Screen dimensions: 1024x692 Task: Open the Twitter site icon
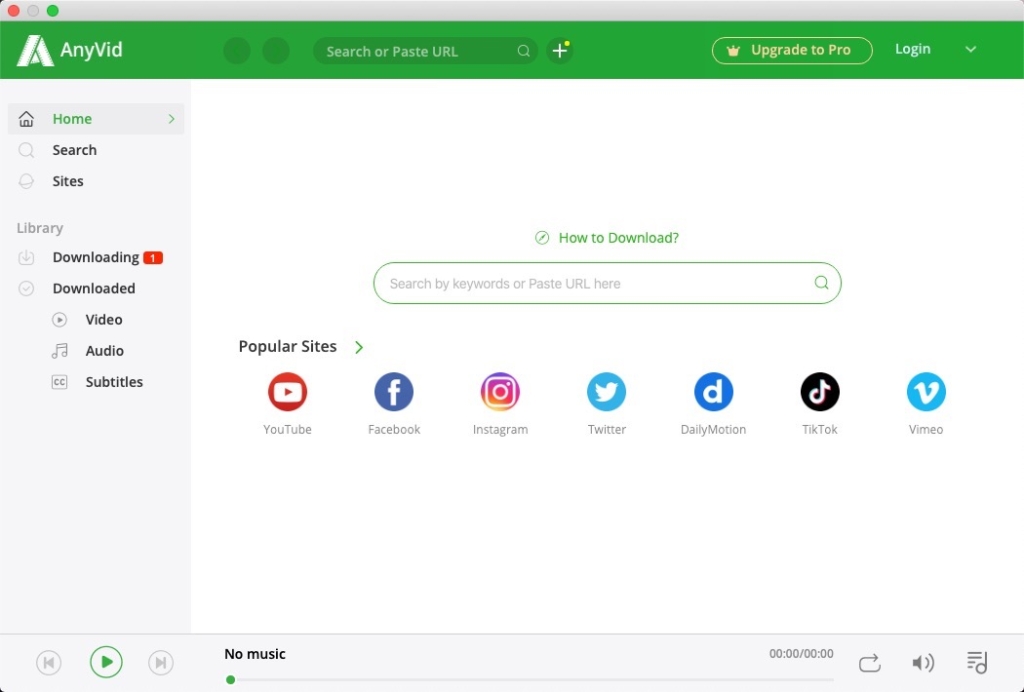(x=607, y=392)
